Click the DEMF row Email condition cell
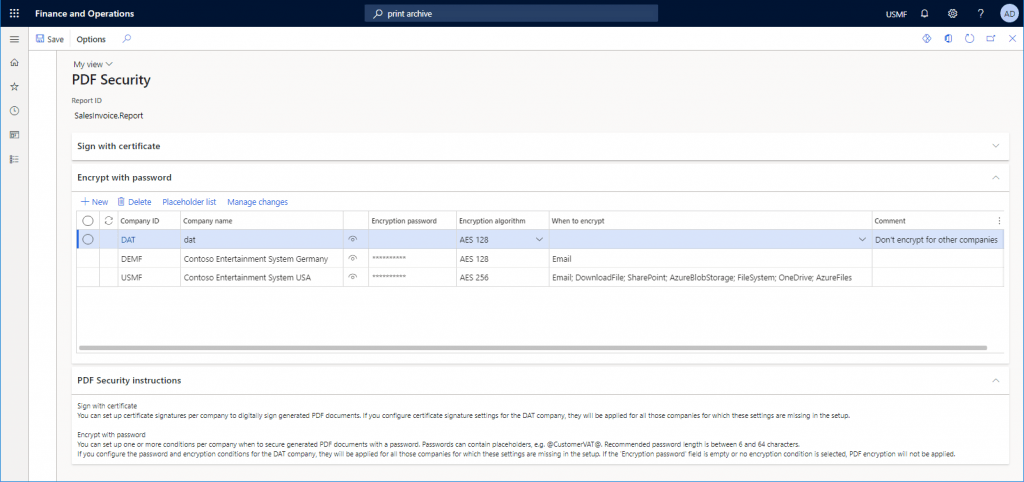 (x=710, y=259)
